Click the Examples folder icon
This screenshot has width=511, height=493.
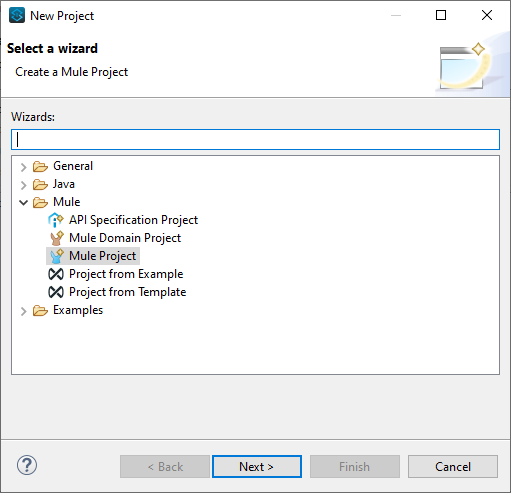[x=40, y=310]
